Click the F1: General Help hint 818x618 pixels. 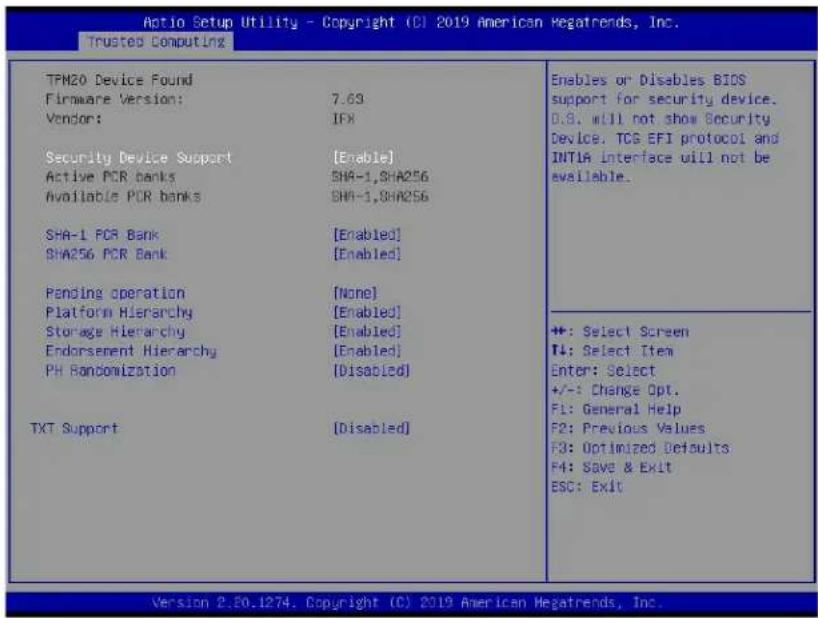[616, 409]
